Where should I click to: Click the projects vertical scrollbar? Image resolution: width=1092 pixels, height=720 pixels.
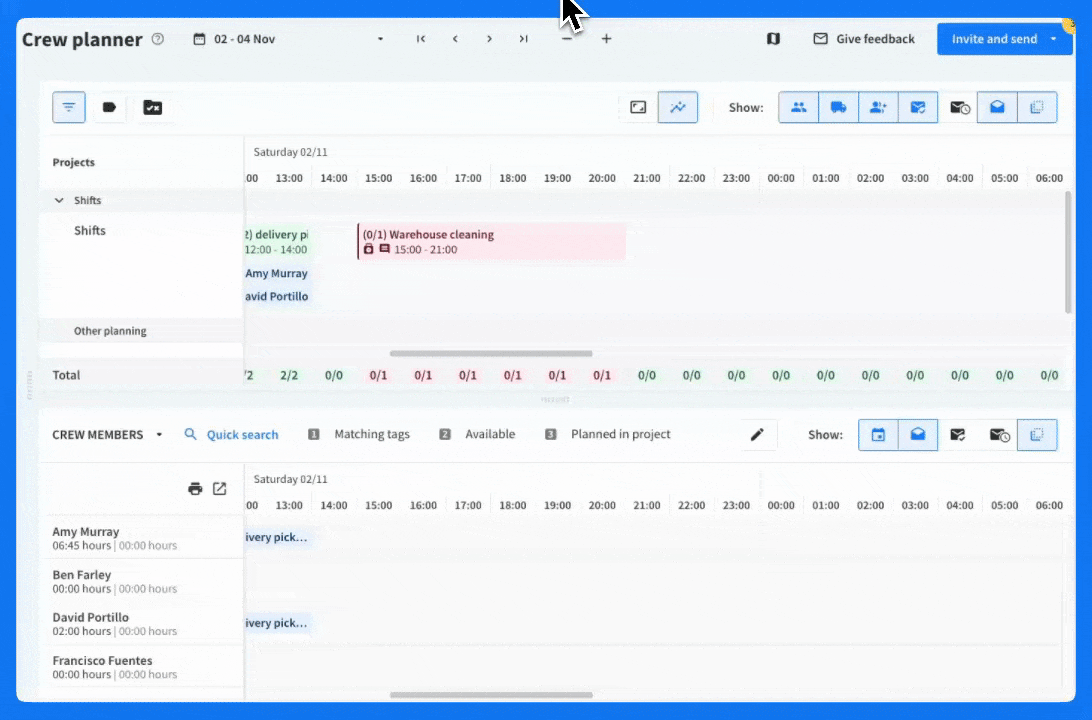1068,252
